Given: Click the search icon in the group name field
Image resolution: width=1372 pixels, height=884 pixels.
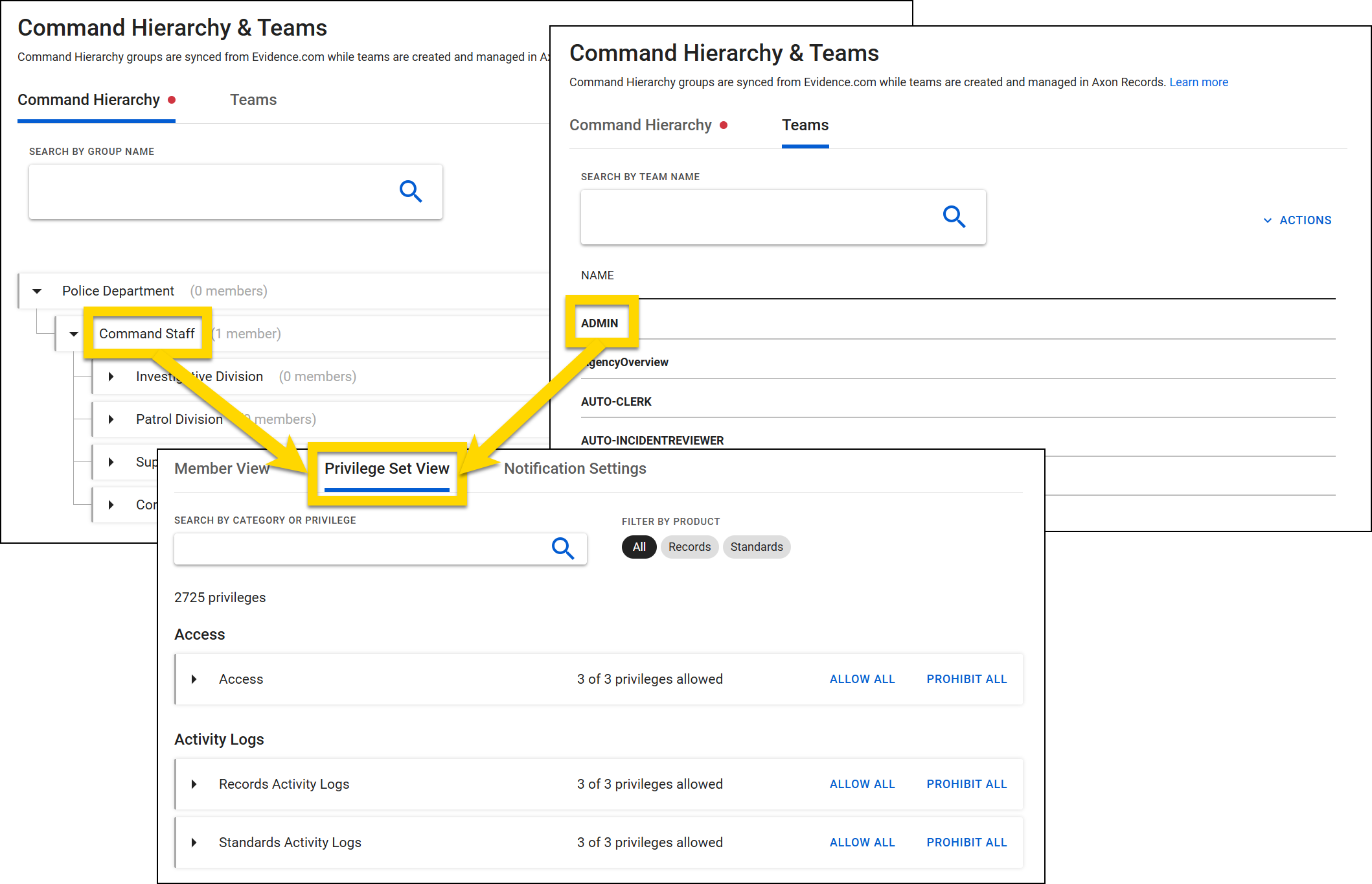Looking at the screenshot, I should tap(411, 192).
